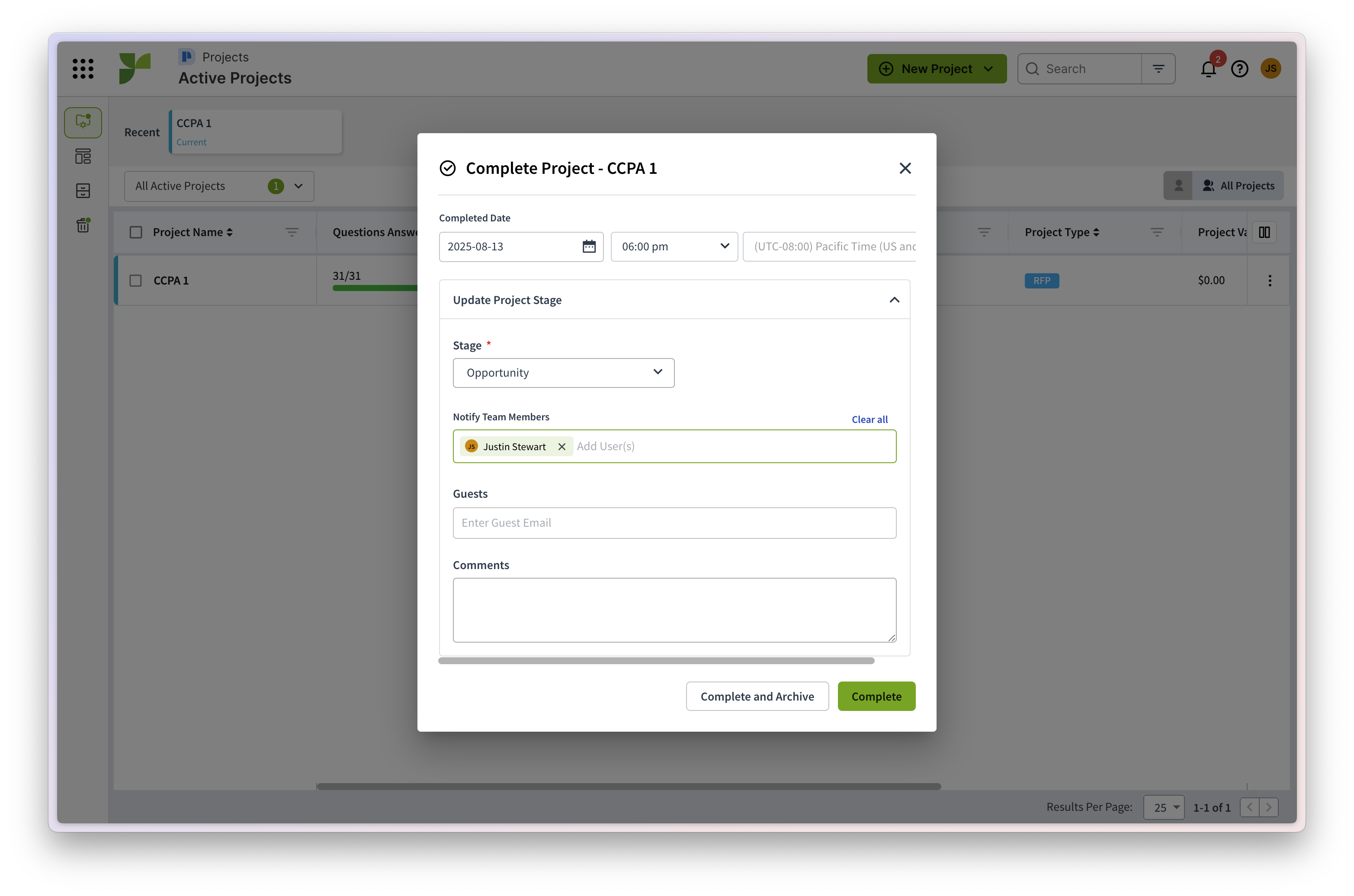Open calendar picker for Completed Date
This screenshot has height=896, width=1354.
[x=589, y=246]
